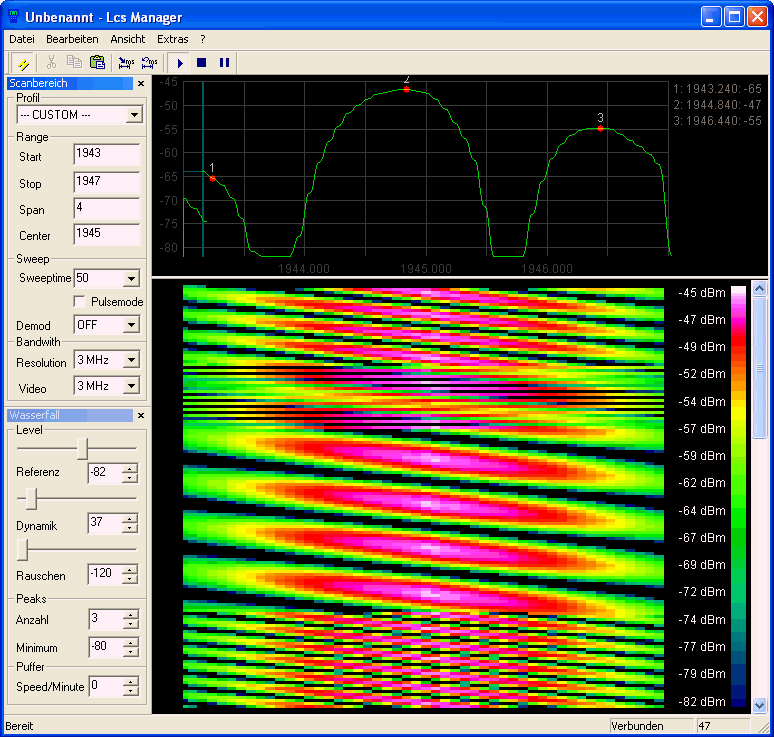Click the second ms timing icon with question mark
Viewport: 774px width, 737px height.
tap(150, 62)
